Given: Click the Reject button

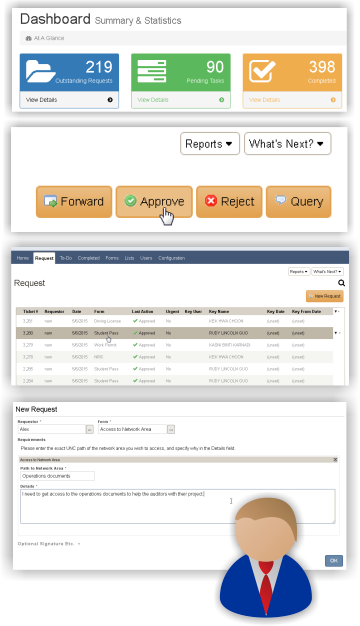Looking at the screenshot, I should click(229, 202).
